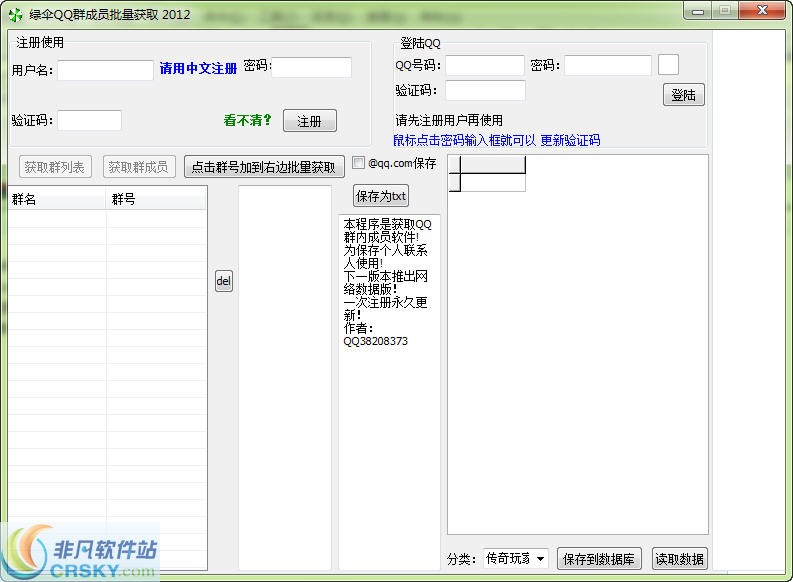Click the 注册 button
Screen dimensions: 793x582
[x=310, y=121]
